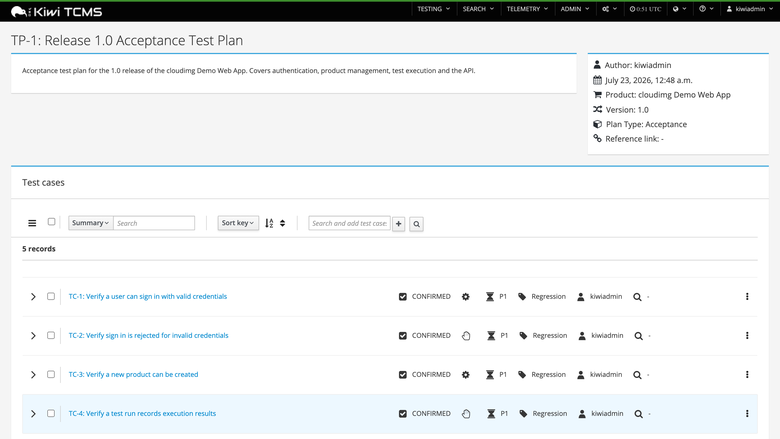Click the manual hand icon on TC-2
The height and width of the screenshot is (439, 780).
[466, 336]
